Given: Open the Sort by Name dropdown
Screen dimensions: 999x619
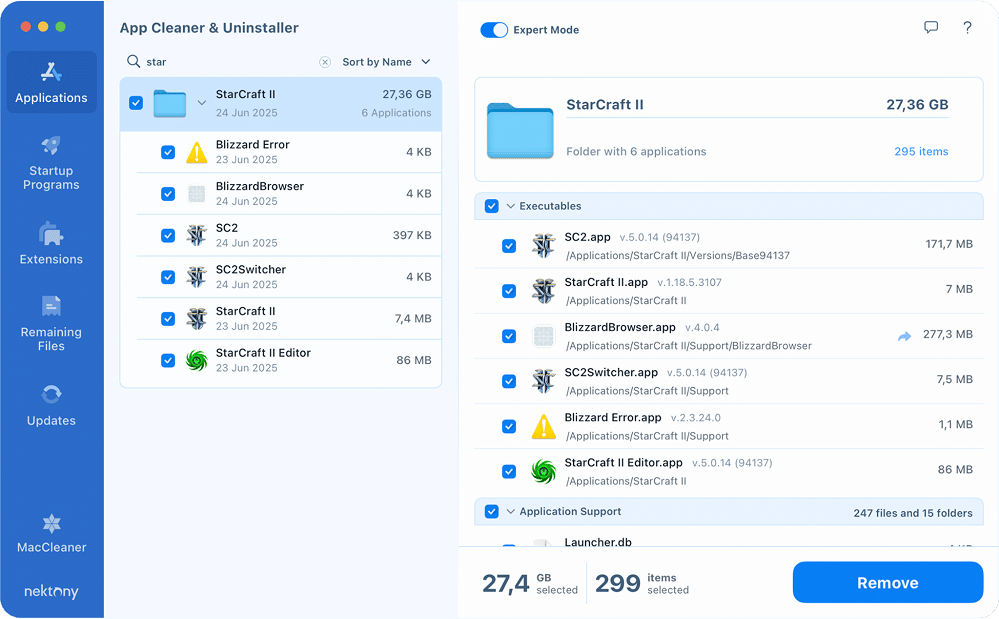Looking at the screenshot, I should click(387, 62).
